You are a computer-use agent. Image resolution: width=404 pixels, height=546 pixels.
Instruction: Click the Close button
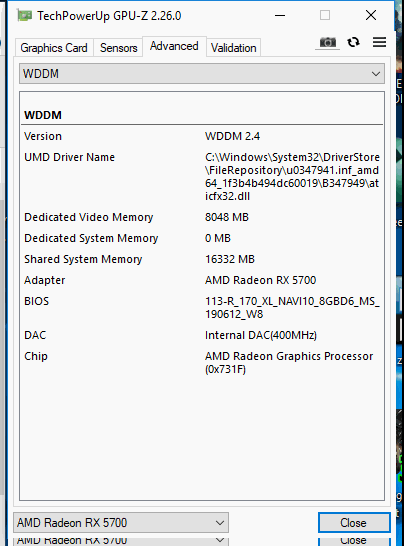pyautogui.click(x=354, y=522)
